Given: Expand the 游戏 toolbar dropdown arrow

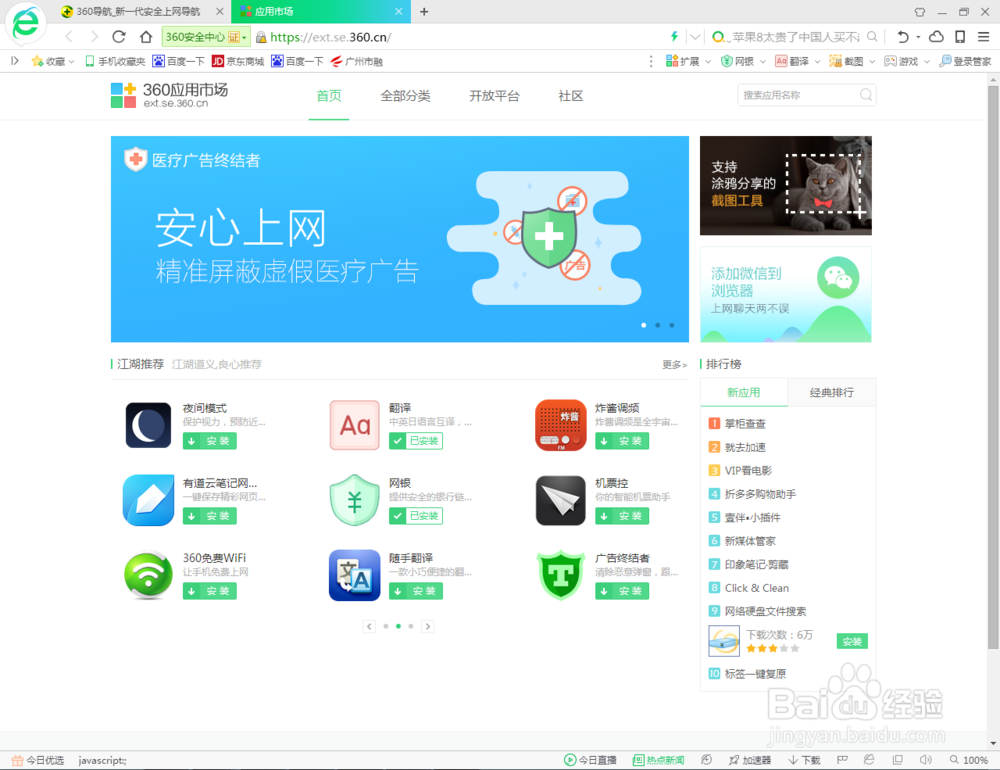Looking at the screenshot, I should (927, 62).
